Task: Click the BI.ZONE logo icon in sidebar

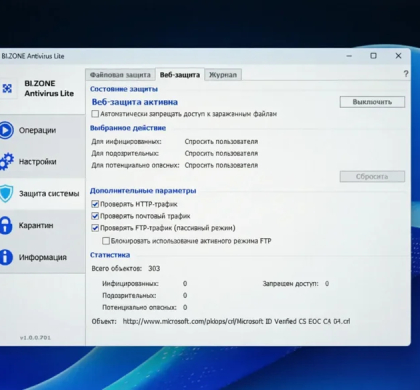Action: click(x=7, y=88)
